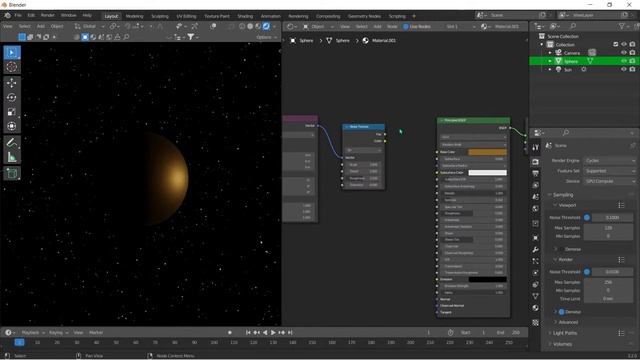Open the Object Data properties tab
Image resolution: width=640 pixels, height=360 pixels.
[x=536, y=296]
